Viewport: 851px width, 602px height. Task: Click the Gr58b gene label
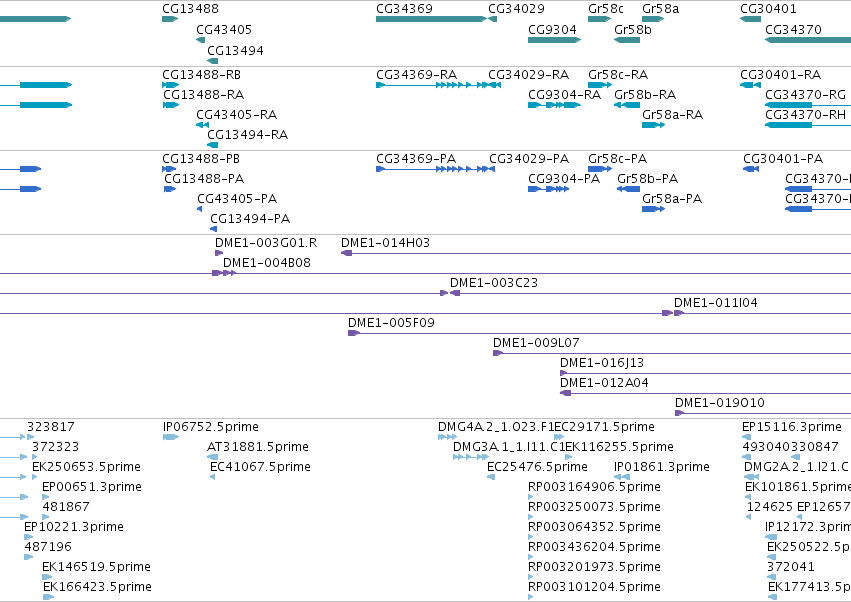coord(633,29)
